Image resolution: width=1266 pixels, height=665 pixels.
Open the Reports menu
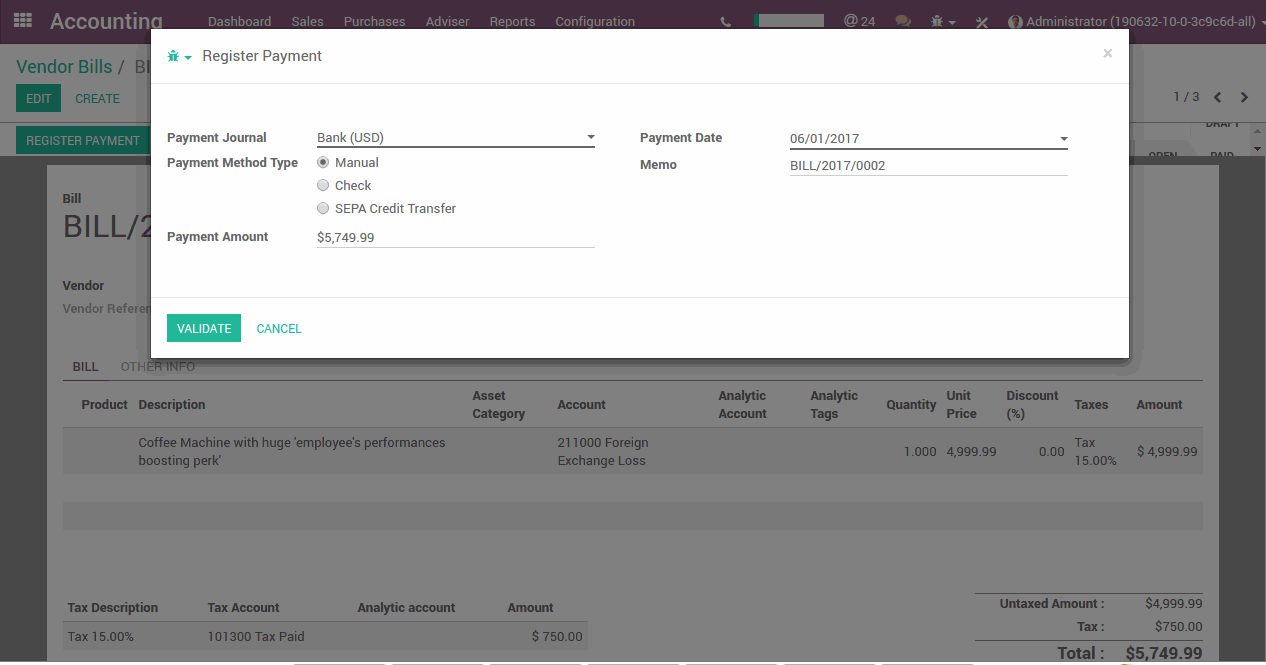(512, 21)
